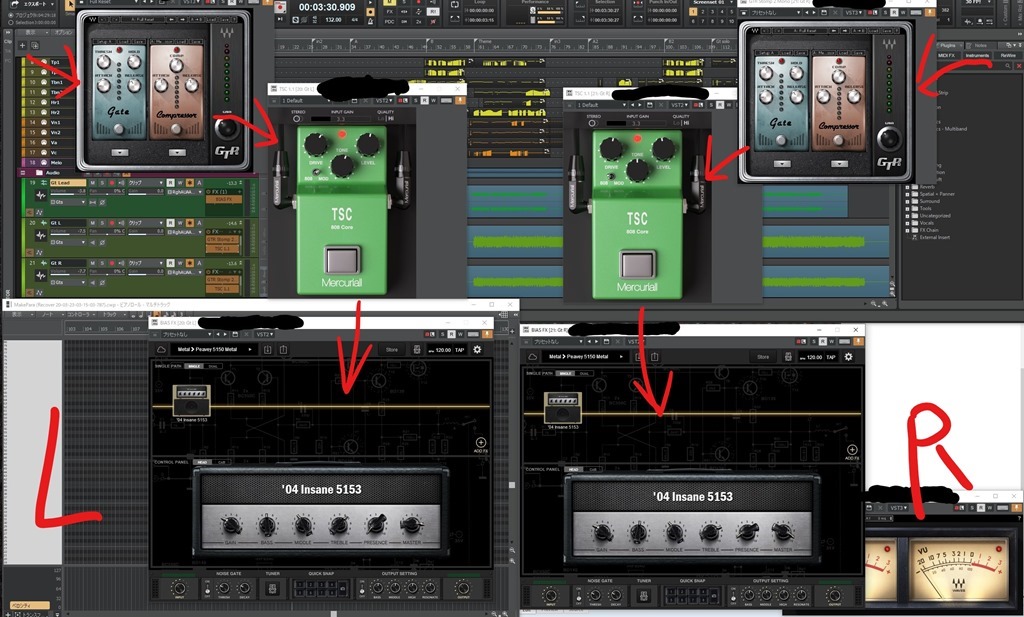Open the cloud icon in right BIAS FX

[x=531, y=357]
